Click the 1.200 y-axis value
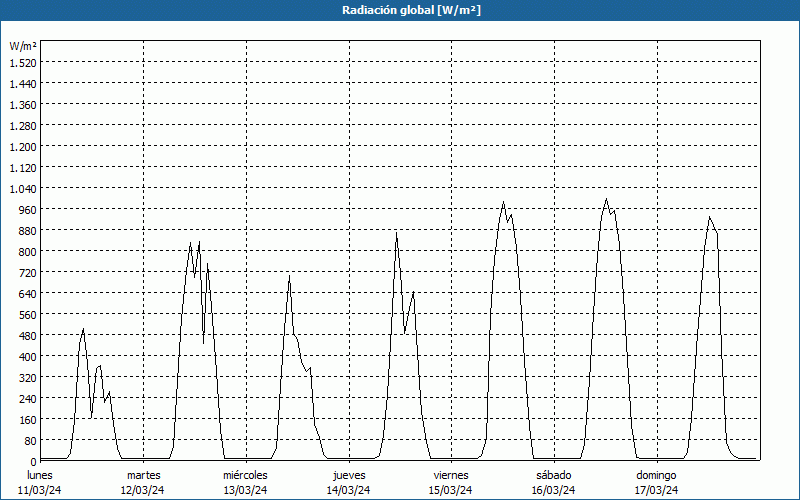This screenshot has height=500, width=800. 23,146
